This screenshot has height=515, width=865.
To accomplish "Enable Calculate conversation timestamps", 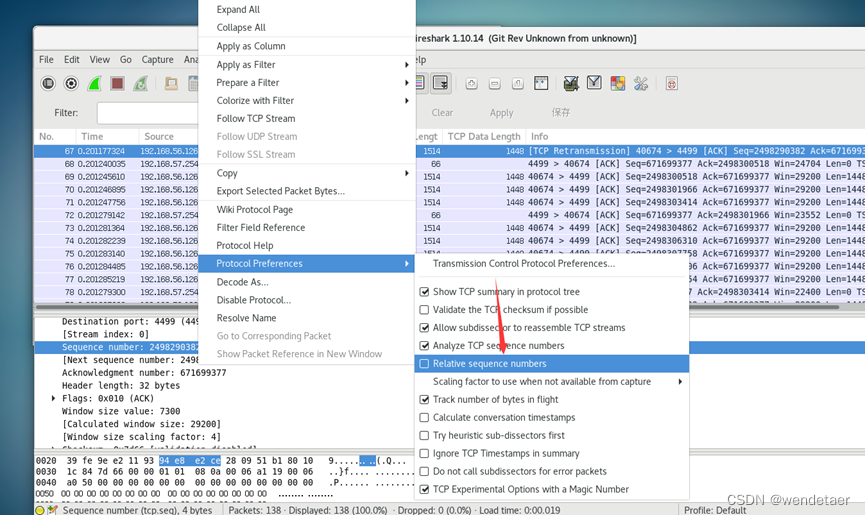I will [x=424, y=417].
